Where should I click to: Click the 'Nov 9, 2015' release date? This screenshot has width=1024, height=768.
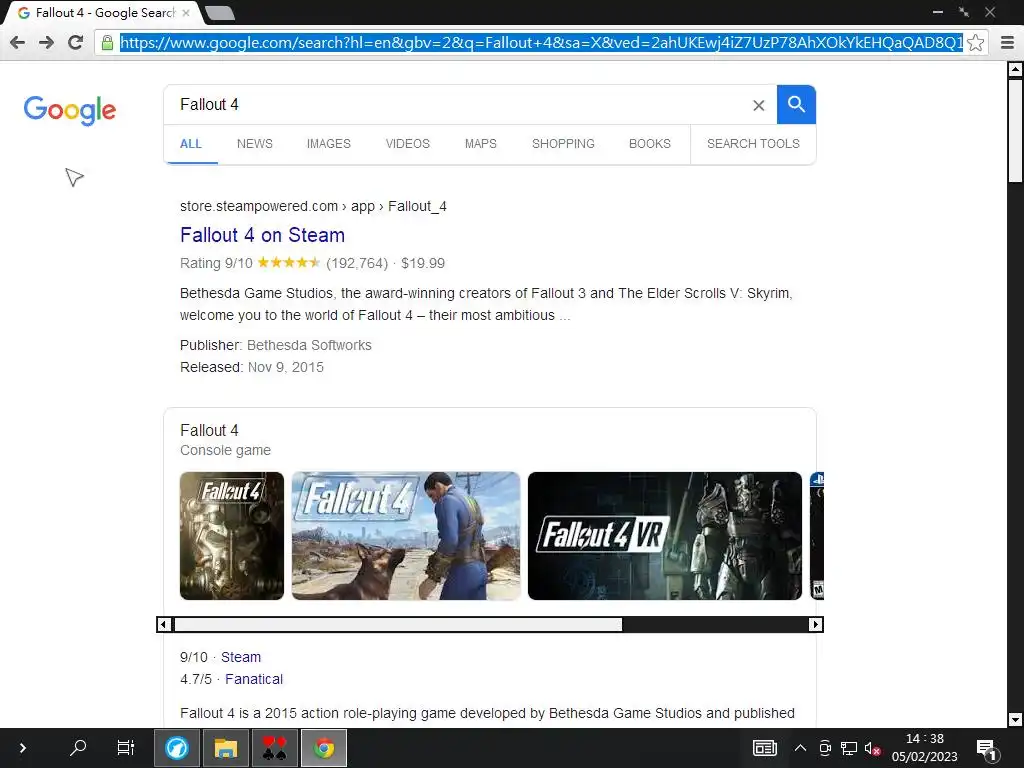pyautogui.click(x=285, y=367)
